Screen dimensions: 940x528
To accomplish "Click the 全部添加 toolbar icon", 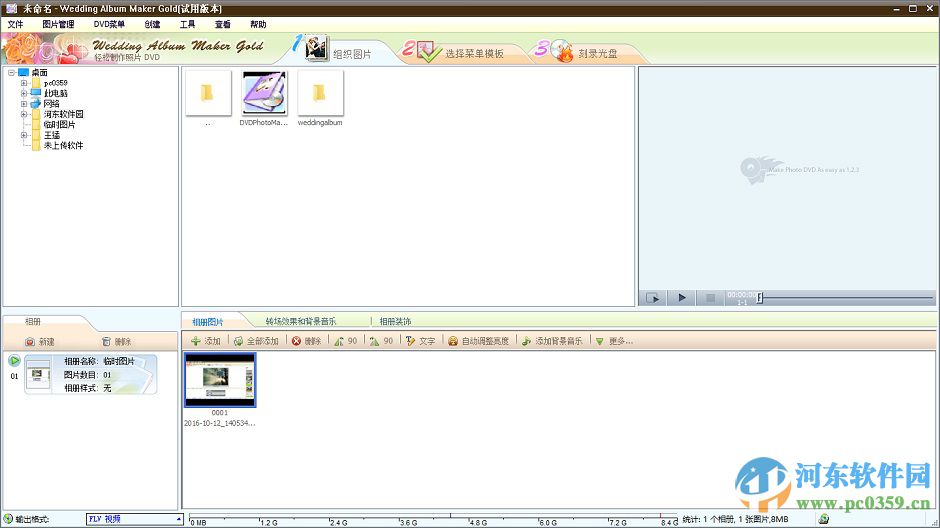I will click(x=239, y=341).
